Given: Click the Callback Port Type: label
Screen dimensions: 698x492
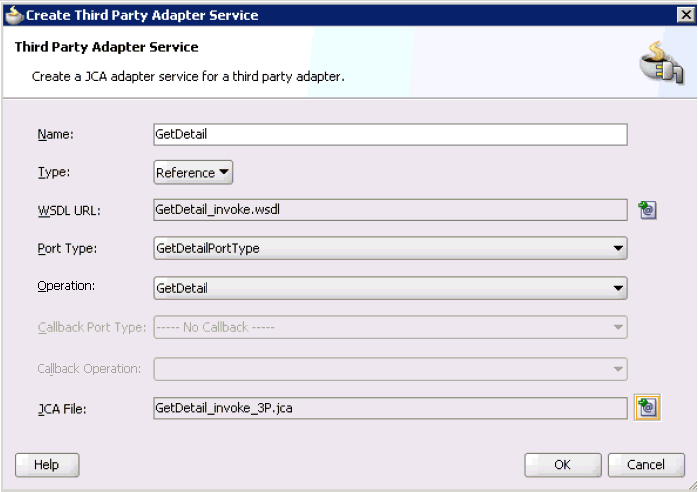Looking at the screenshot, I should tap(92, 327).
